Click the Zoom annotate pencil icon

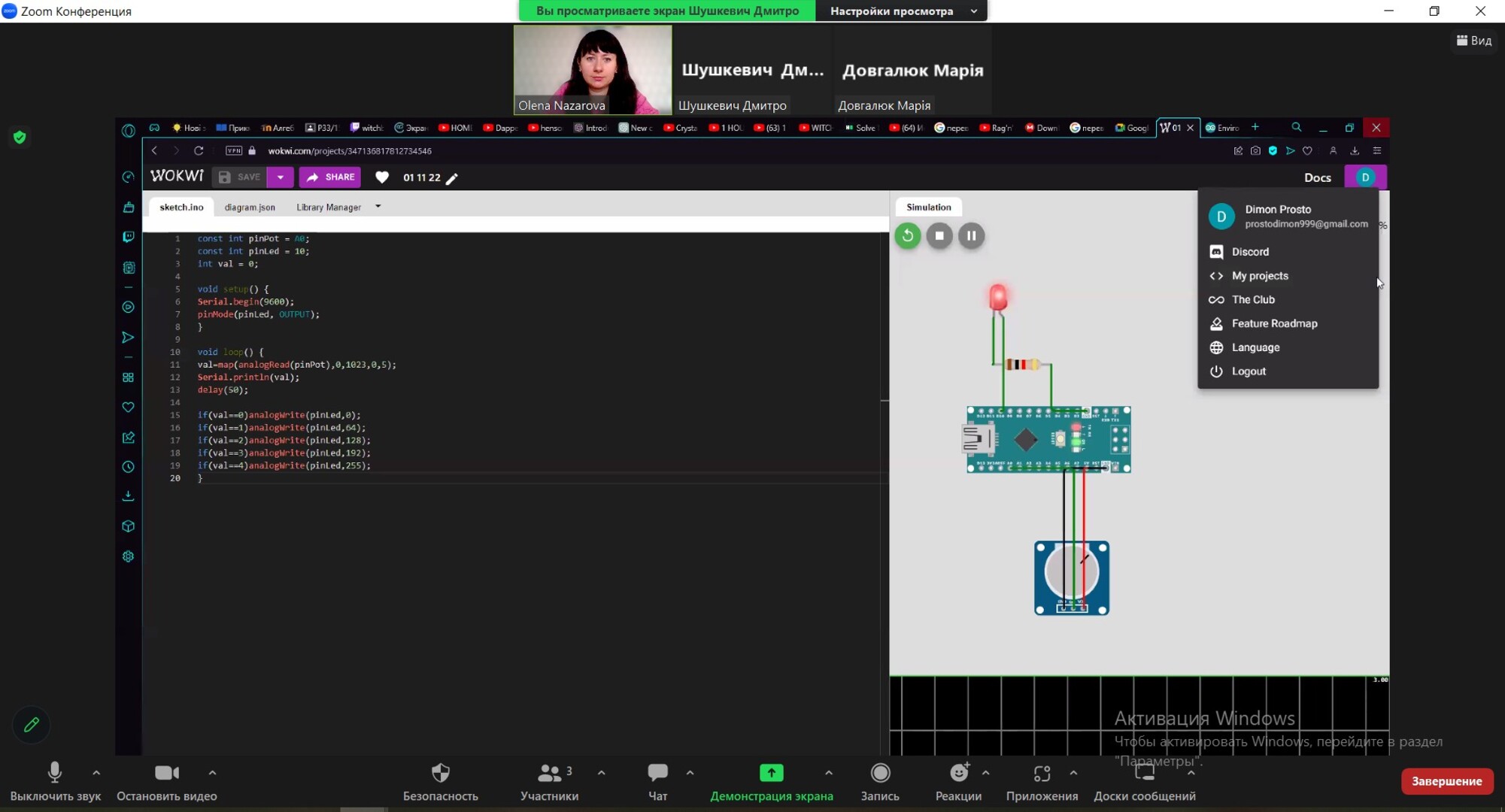pyautogui.click(x=31, y=725)
